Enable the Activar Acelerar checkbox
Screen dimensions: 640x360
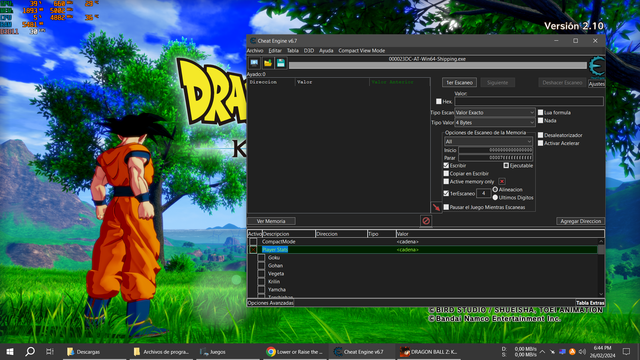(540, 143)
